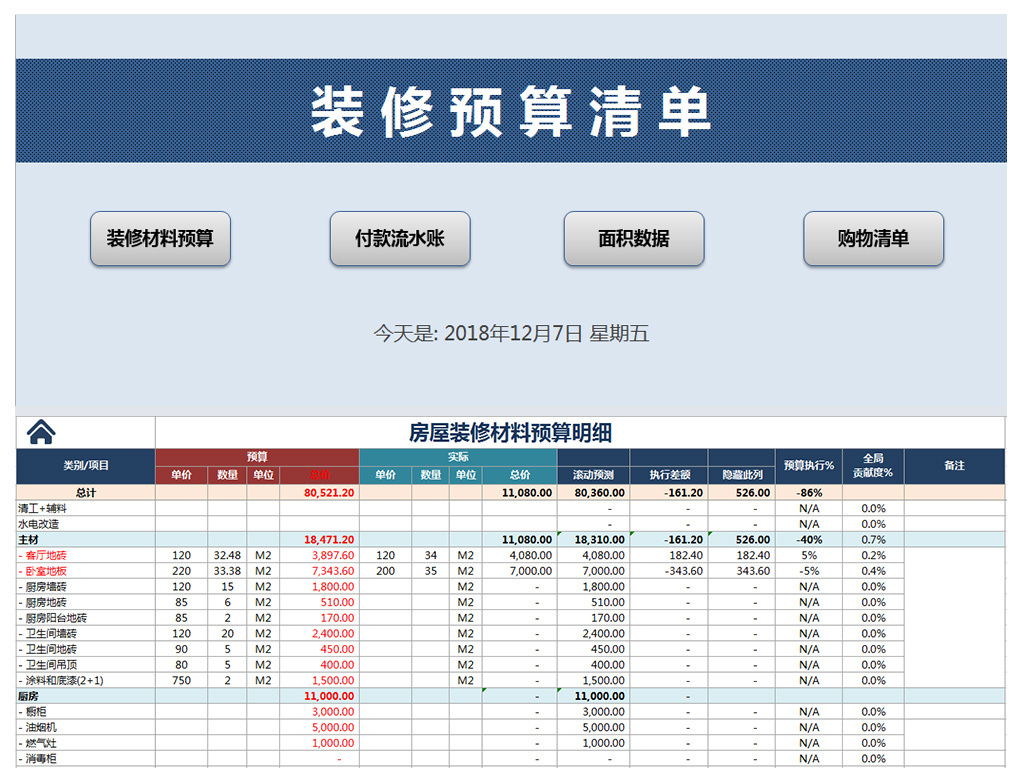1024x768 pixels.
Task: Select the 总计 row label cell
Action: [x=86, y=492]
